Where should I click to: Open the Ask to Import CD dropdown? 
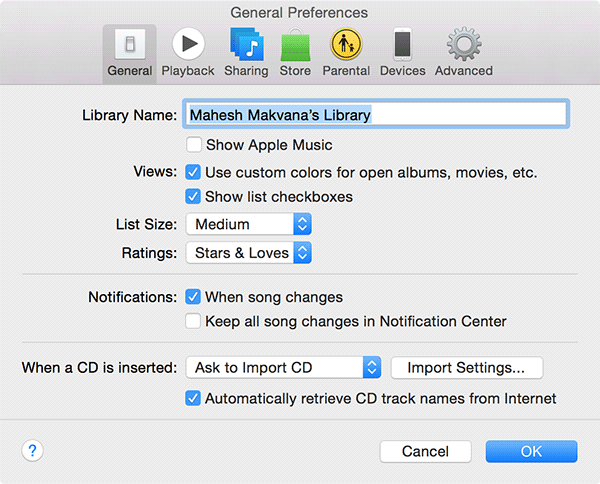click(284, 368)
